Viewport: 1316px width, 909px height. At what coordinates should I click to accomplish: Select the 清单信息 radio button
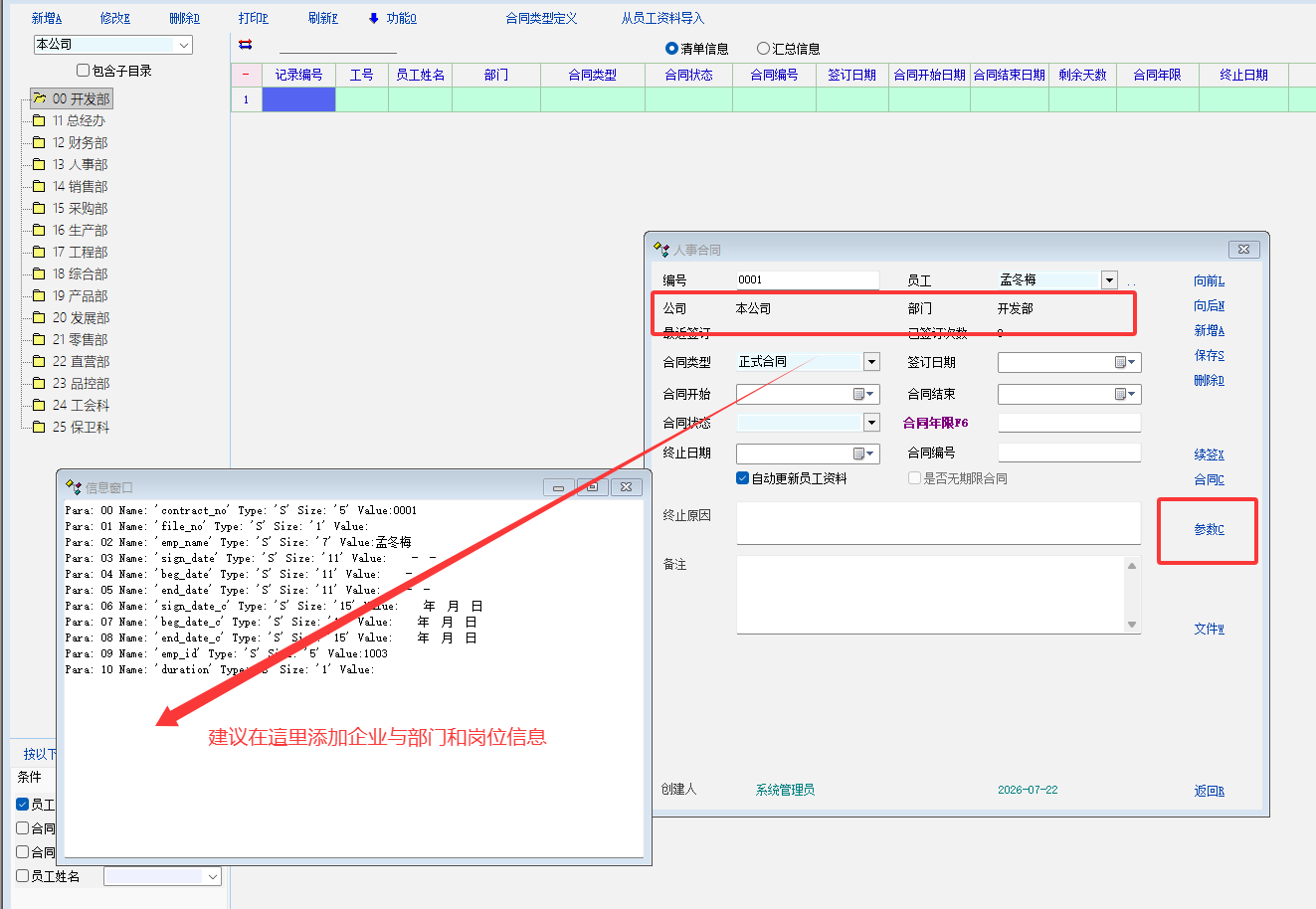671,48
